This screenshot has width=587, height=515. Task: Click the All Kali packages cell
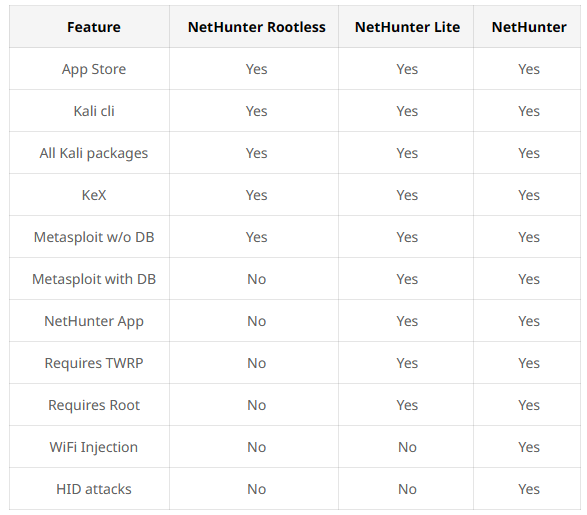coord(94,153)
